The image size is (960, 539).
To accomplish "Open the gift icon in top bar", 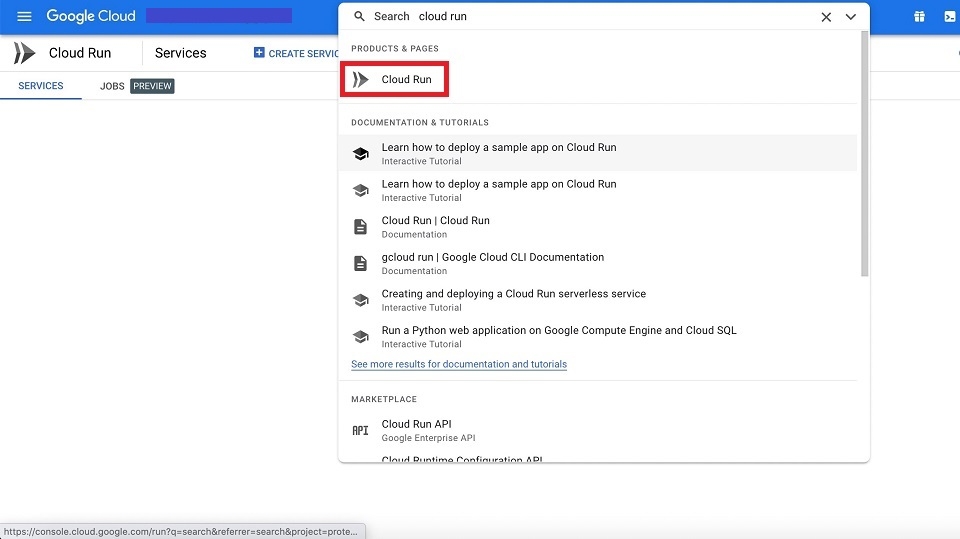I will pos(919,17).
